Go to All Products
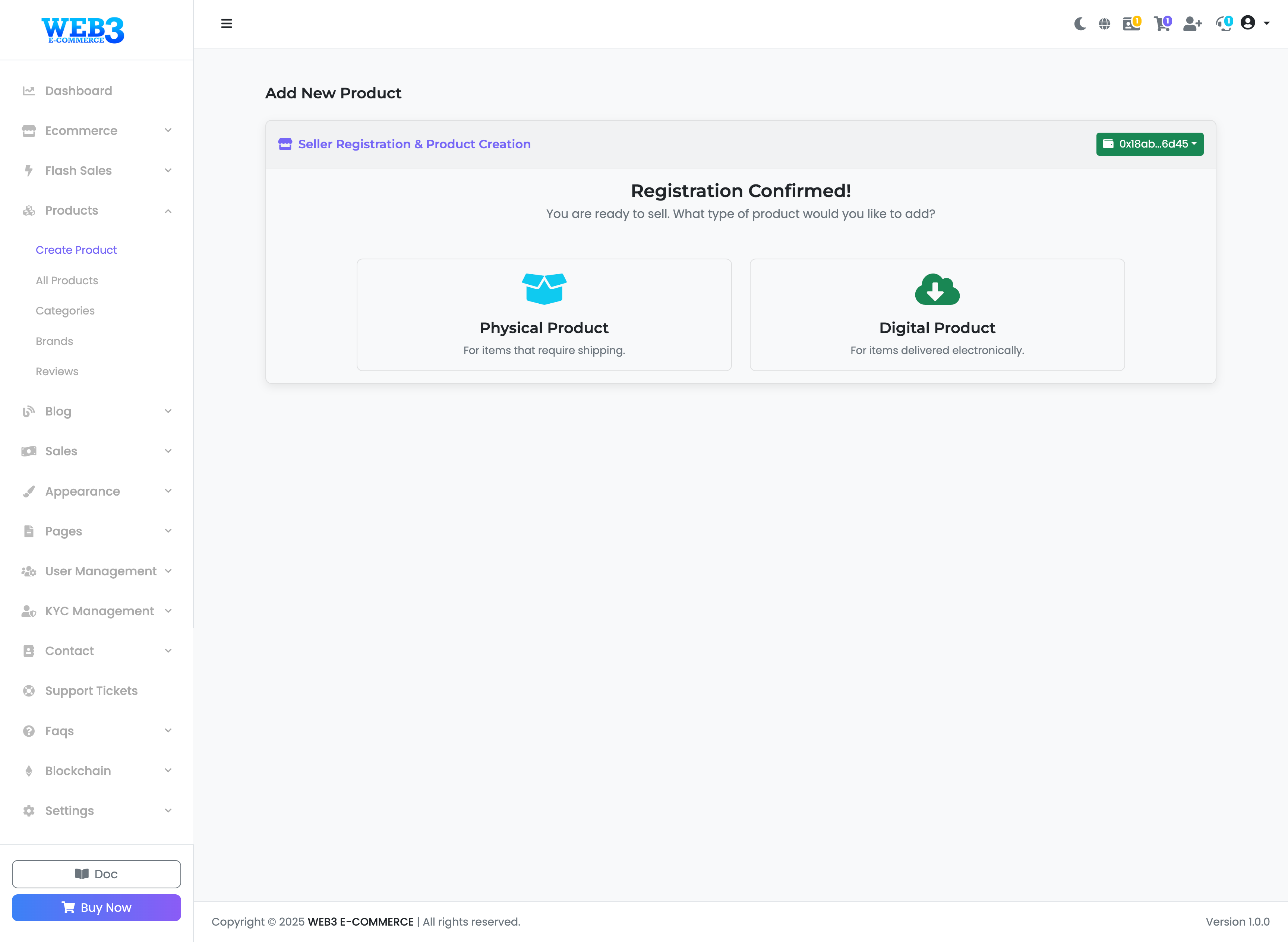Image resolution: width=1288 pixels, height=942 pixels. pyautogui.click(x=67, y=281)
